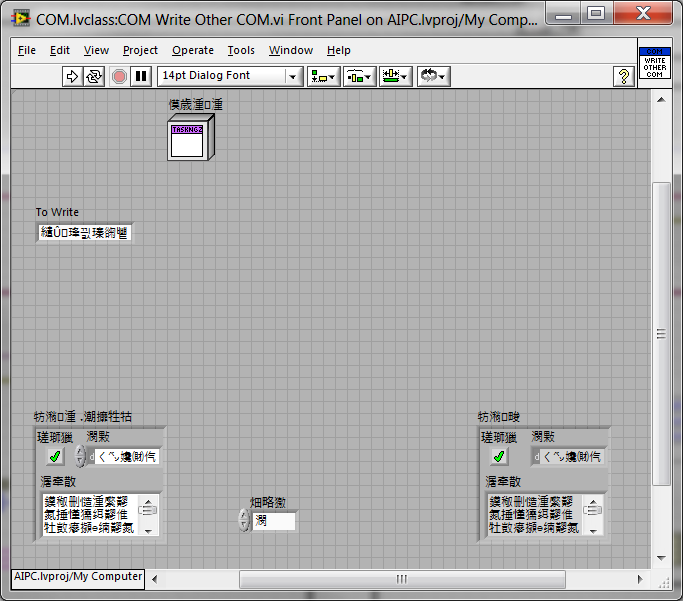The image size is (683, 601).
Task: Open the Distribute Objects tool
Action: (x=359, y=77)
